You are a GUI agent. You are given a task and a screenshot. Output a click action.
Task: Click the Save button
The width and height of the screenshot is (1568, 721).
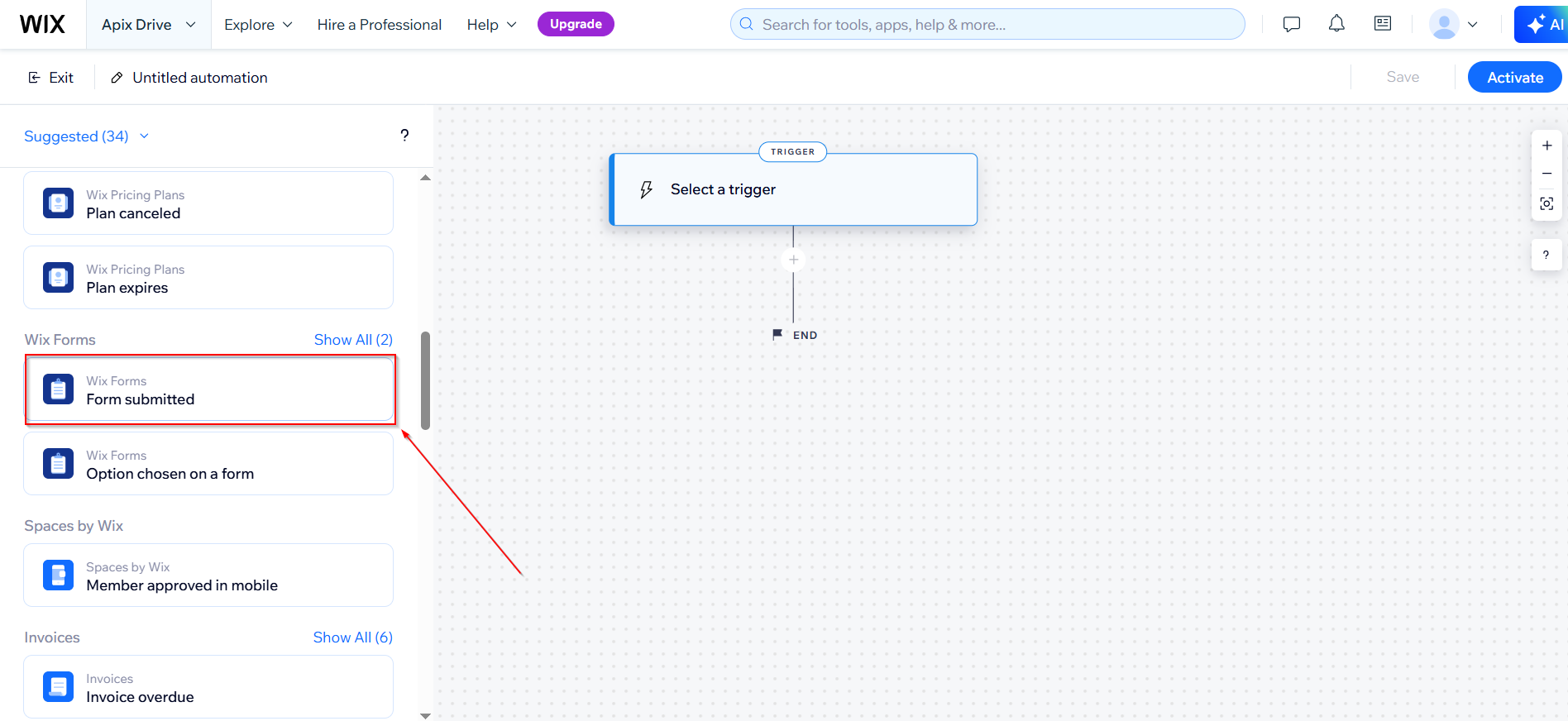pyautogui.click(x=1403, y=77)
